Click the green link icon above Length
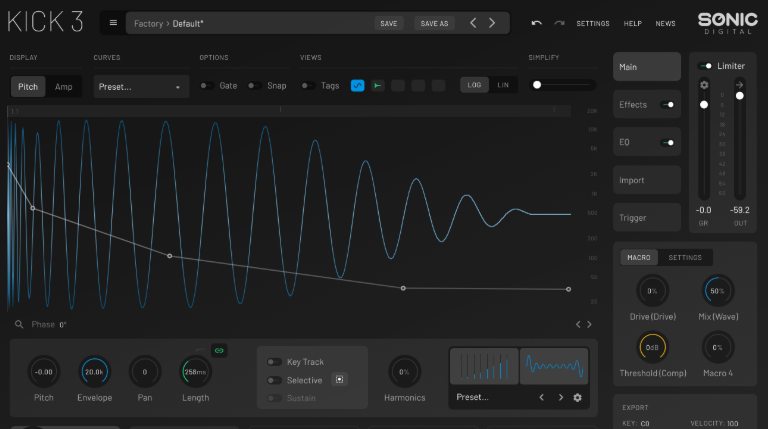This screenshot has width=768, height=429. [x=219, y=350]
